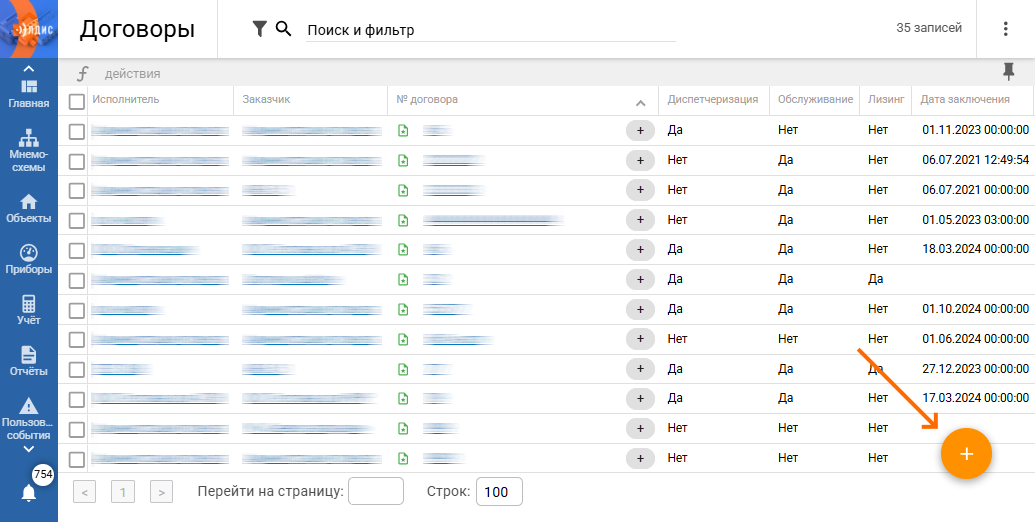Screen dimensions: 1035x522
Task: Click plus button in row dated 01.11.2023
Action: coord(640,131)
